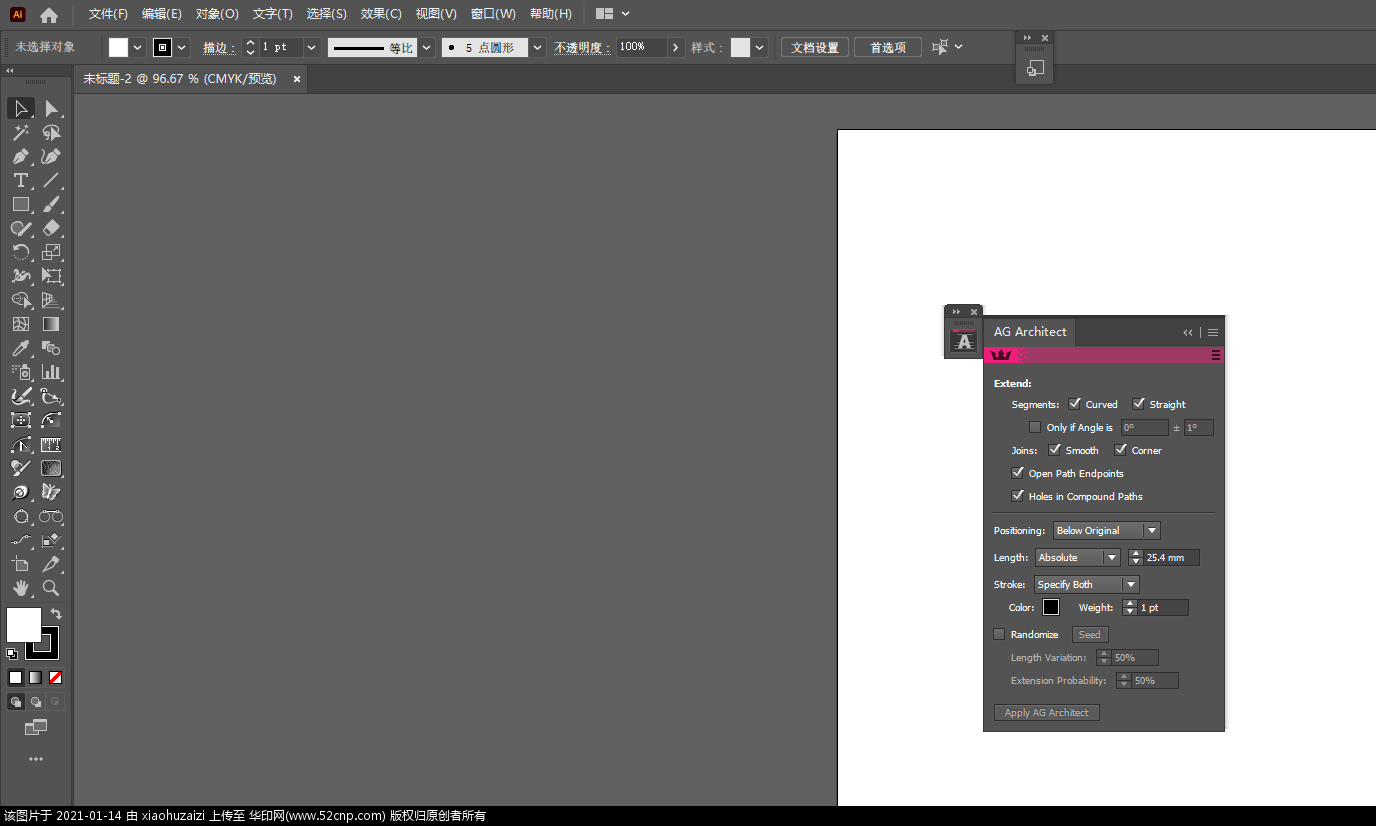This screenshot has height=826, width=1376.
Task: Click large white fill swatch in toolbar
Action: pyautogui.click(x=24, y=625)
